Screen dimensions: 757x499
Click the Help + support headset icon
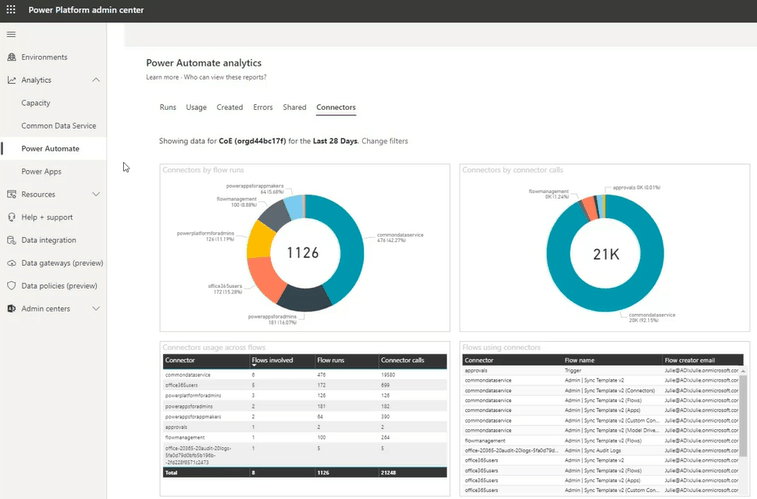tap(11, 217)
